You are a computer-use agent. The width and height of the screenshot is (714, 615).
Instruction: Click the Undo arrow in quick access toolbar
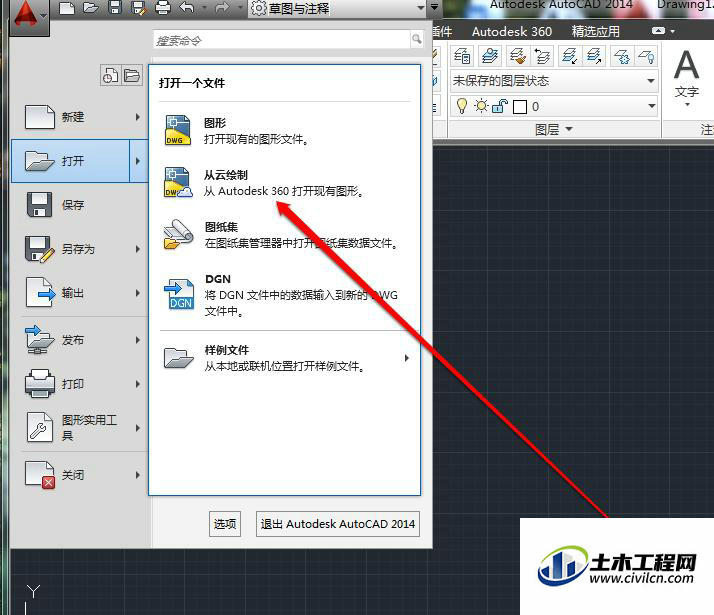point(187,7)
